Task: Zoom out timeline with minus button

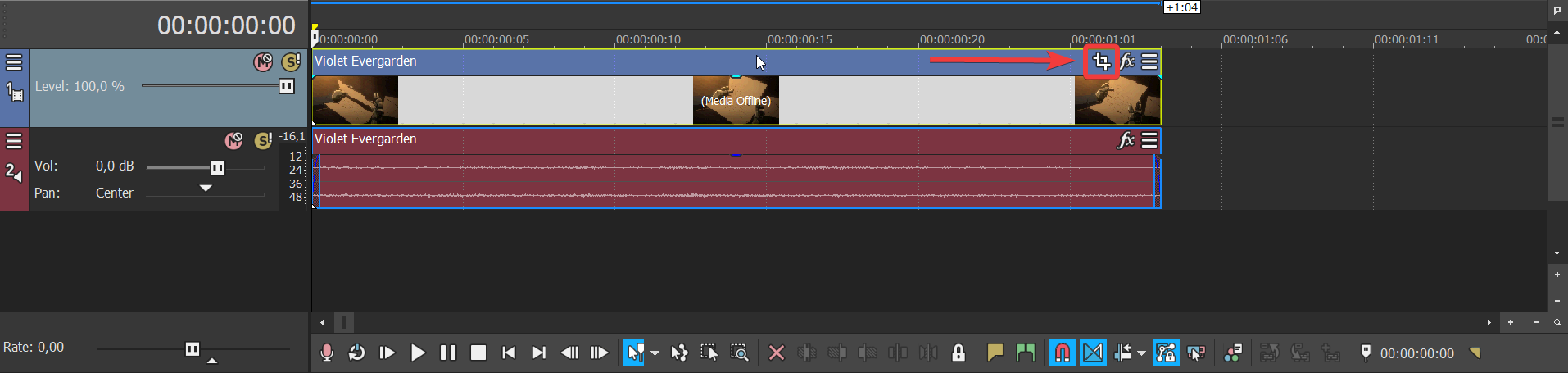Action: pos(1536,322)
